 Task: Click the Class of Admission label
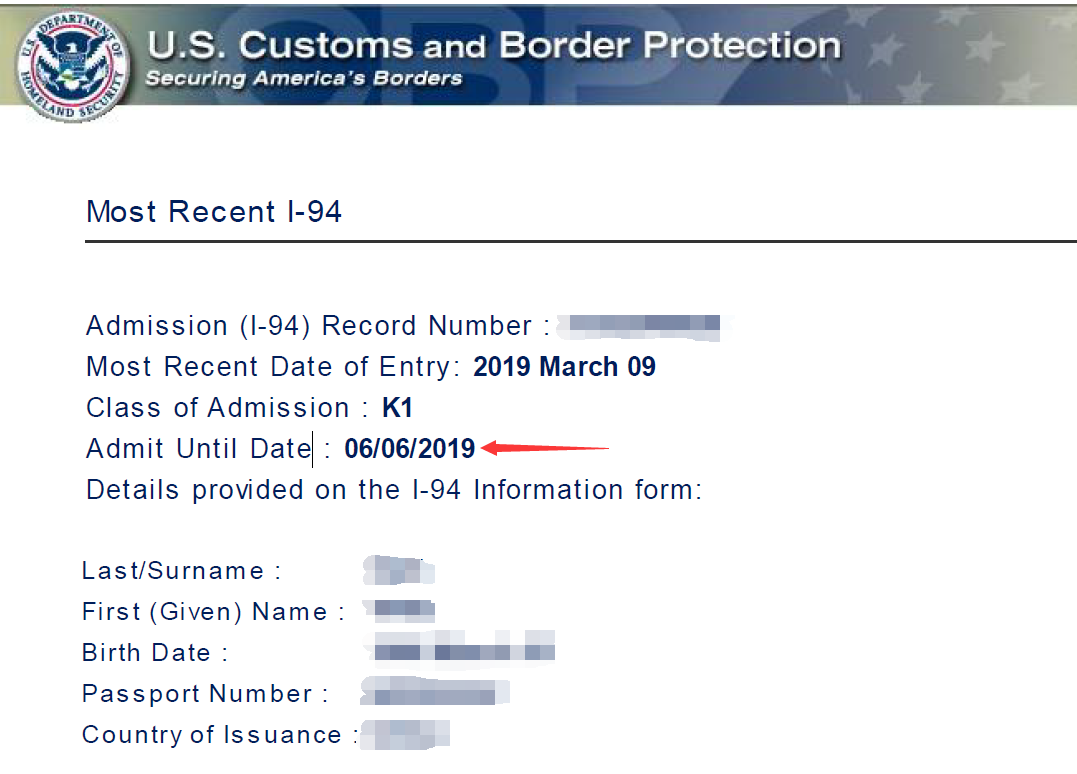pyautogui.click(x=218, y=408)
